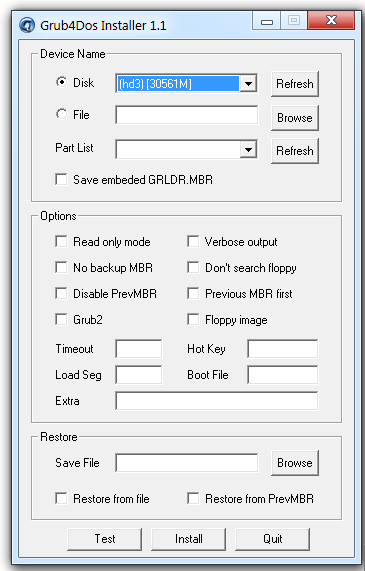Toggle Floppy image checkbox
365x571 pixels.
pyautogui.click(x=193, y=319)
